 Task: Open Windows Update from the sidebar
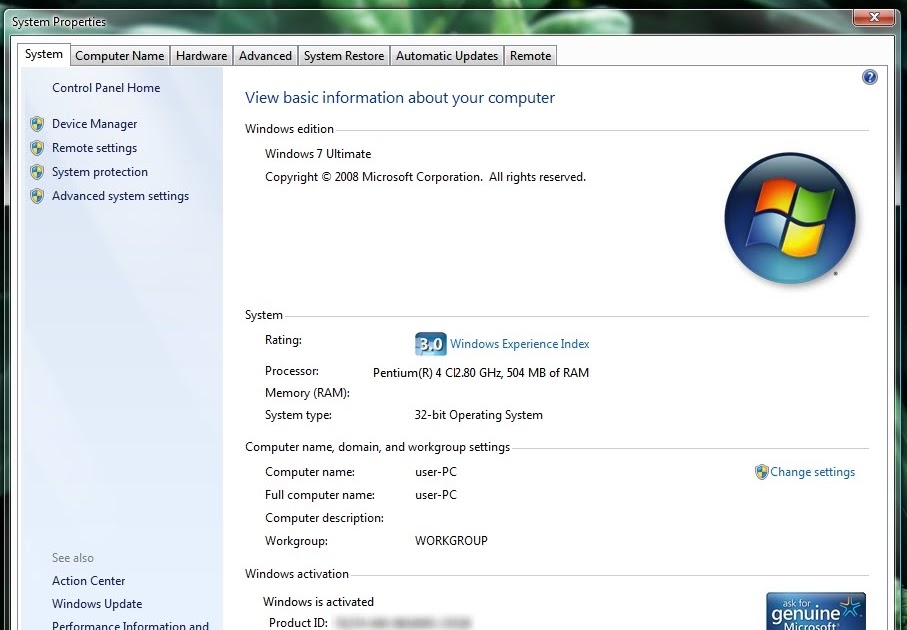96,603
